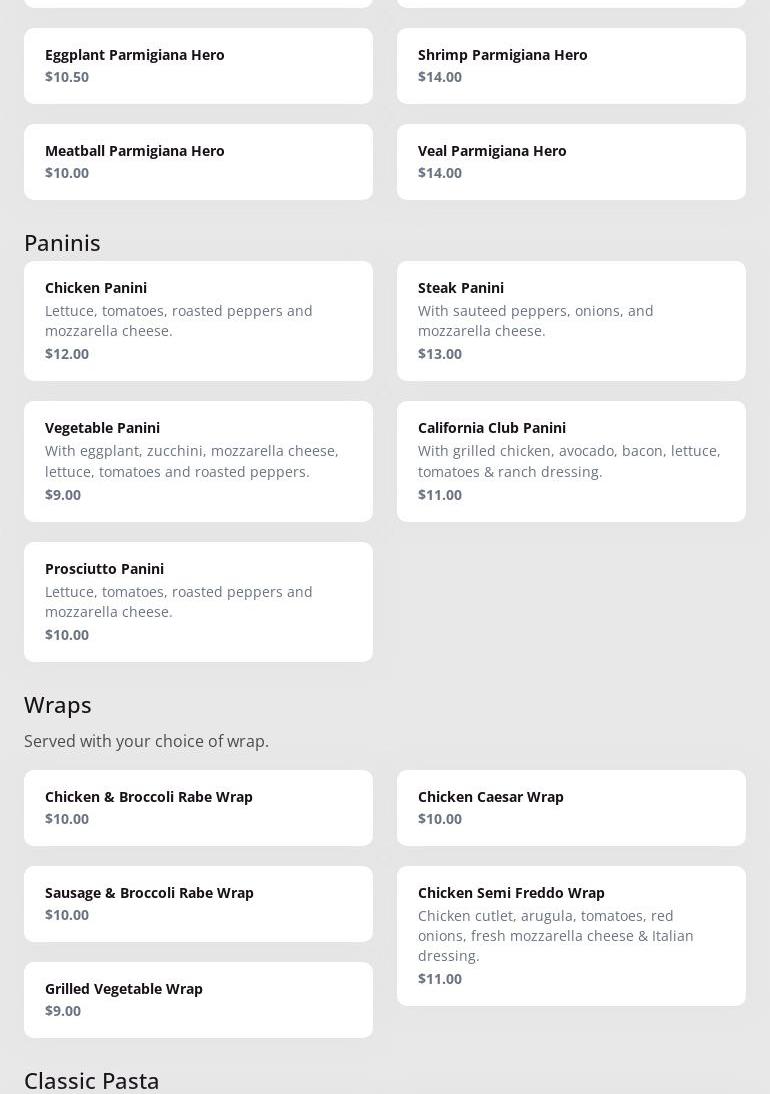
Task: Choose the Chicken & Broccoli Rabe Wrap
Action: coord(198,808)
